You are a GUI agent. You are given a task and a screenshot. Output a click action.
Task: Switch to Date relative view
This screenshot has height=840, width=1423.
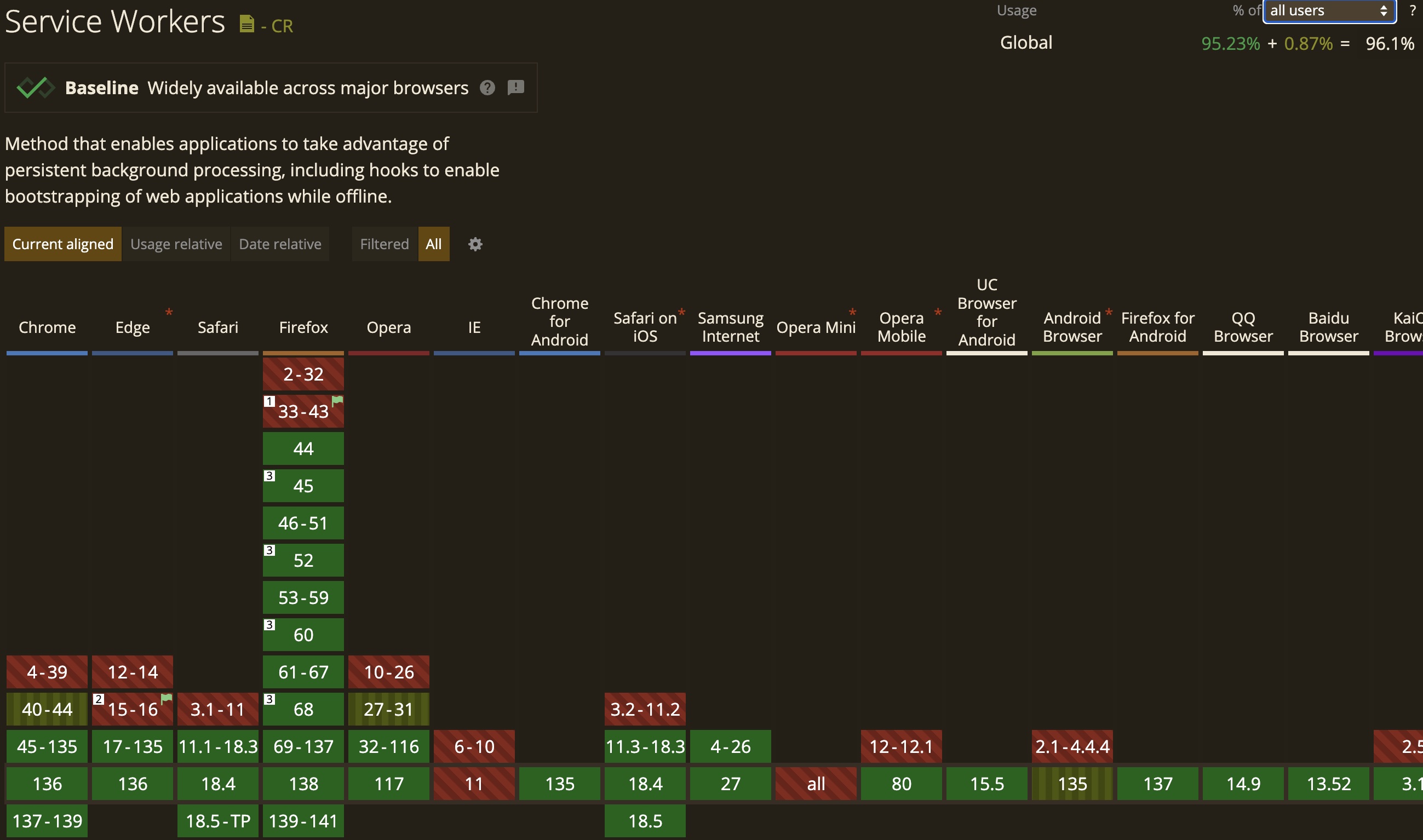280,244
